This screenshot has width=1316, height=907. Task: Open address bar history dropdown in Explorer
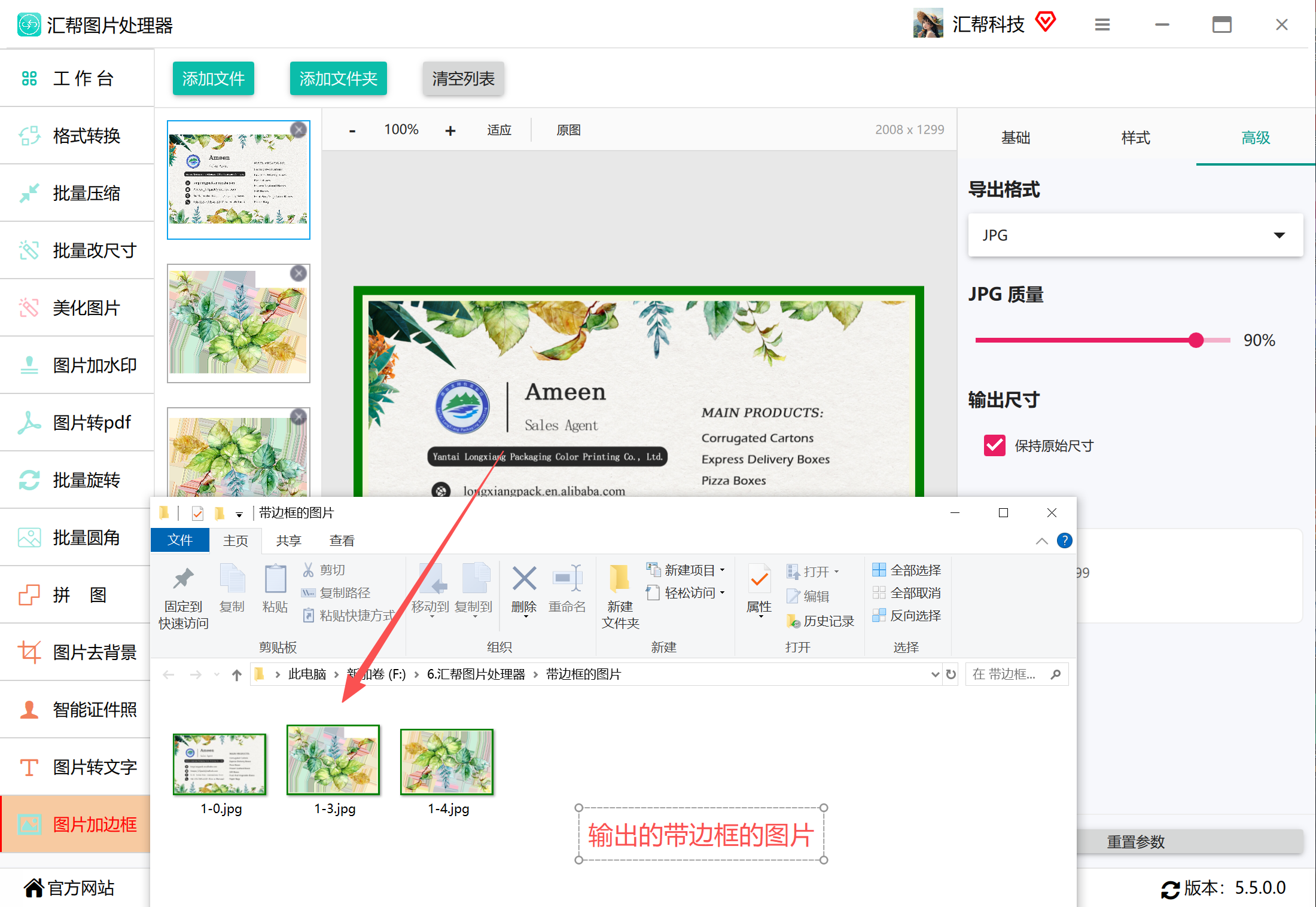[935, 674]
